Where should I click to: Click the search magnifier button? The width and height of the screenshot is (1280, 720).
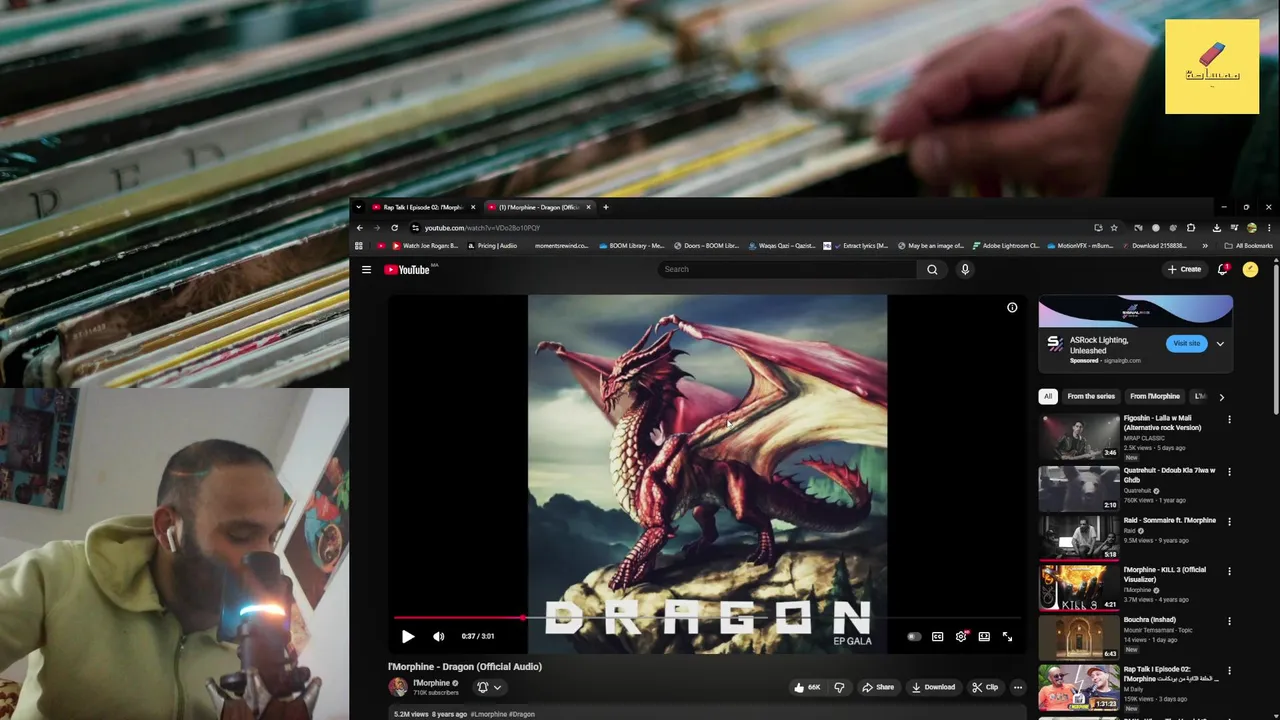click(932, 269)
